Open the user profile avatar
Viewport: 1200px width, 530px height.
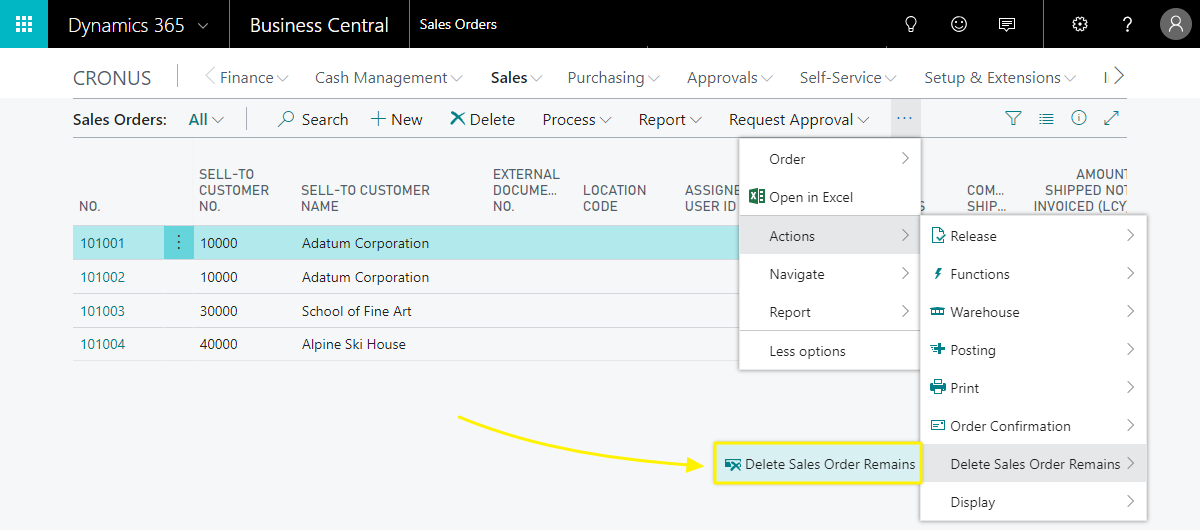click(1175, 25)
